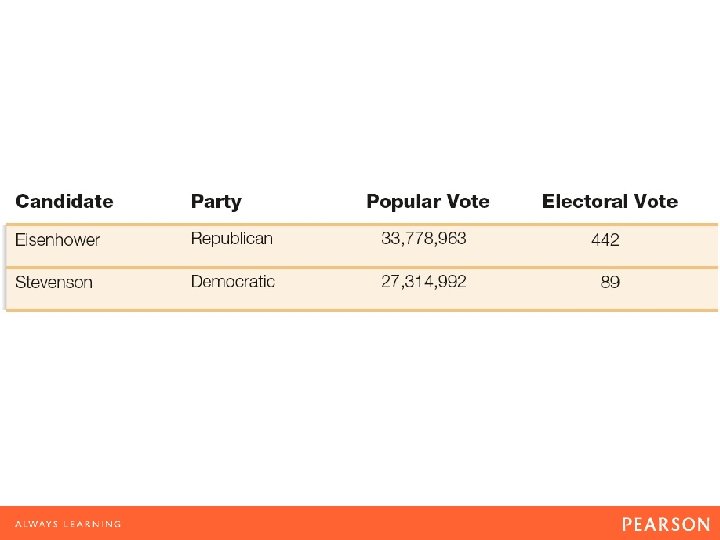Click the Democratic party cell

233,282
